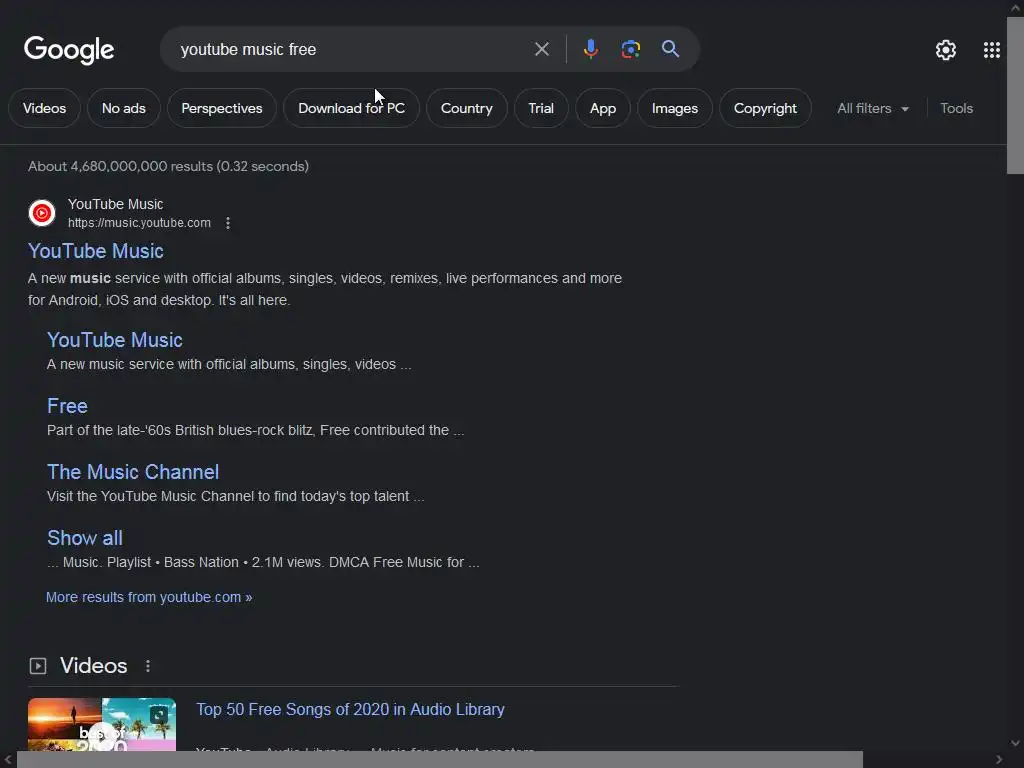Screen dimensions: 1024x768
Task: Click inside the search input field
Action: click(x=353, y=49)
